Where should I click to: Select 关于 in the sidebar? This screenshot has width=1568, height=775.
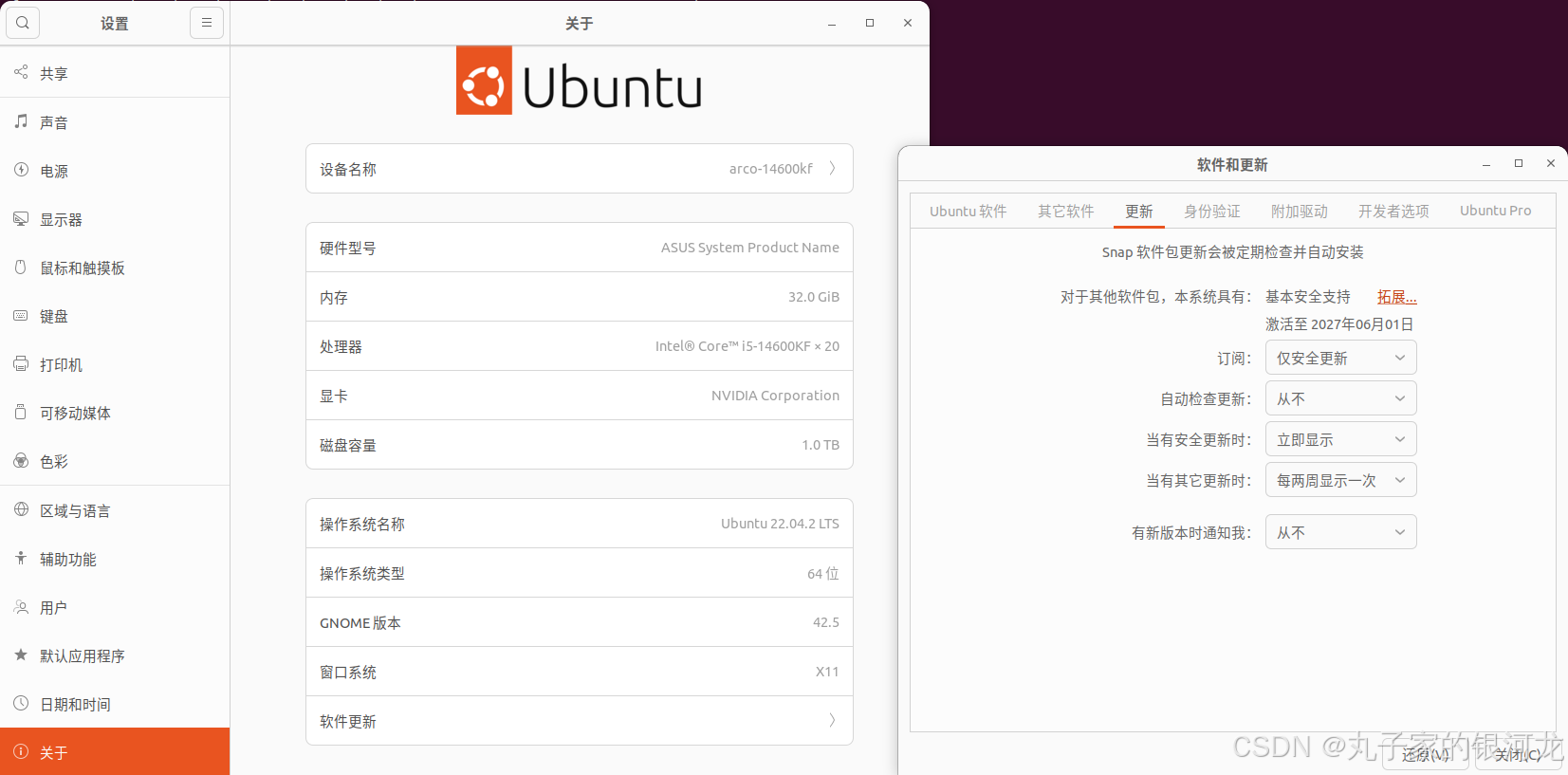(x=115, y=752)
